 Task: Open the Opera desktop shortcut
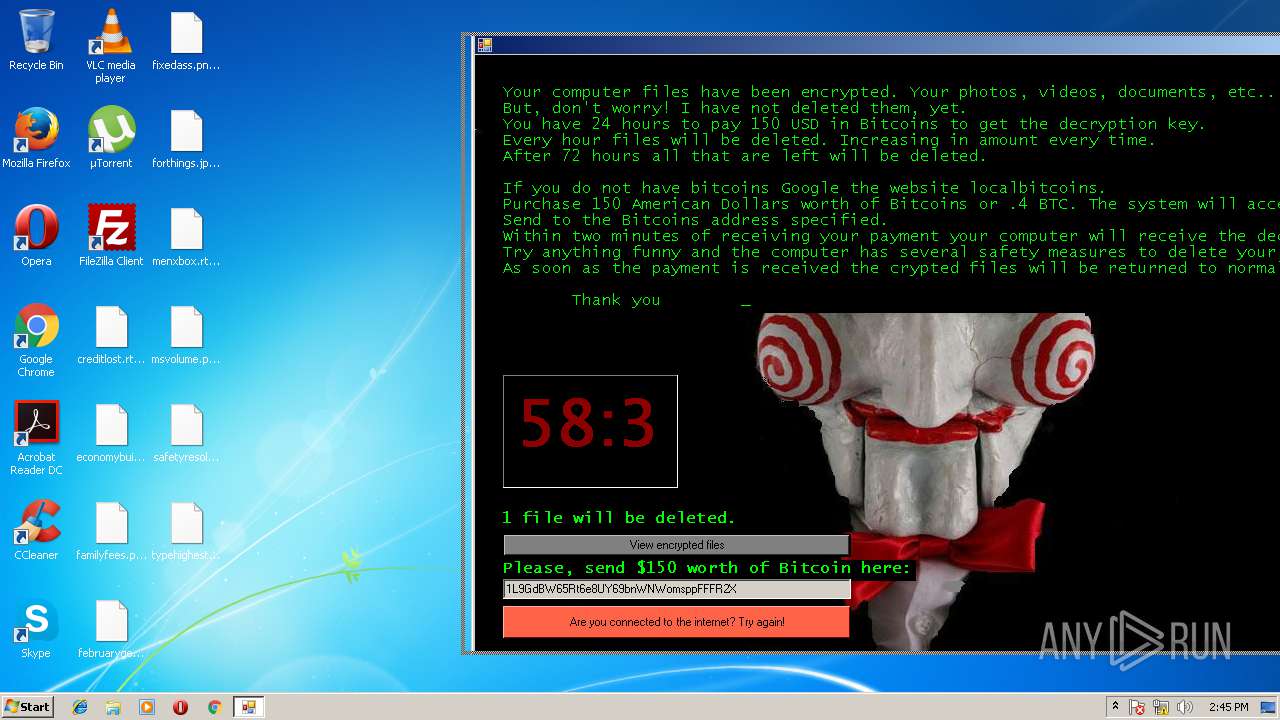coord(36,236)
